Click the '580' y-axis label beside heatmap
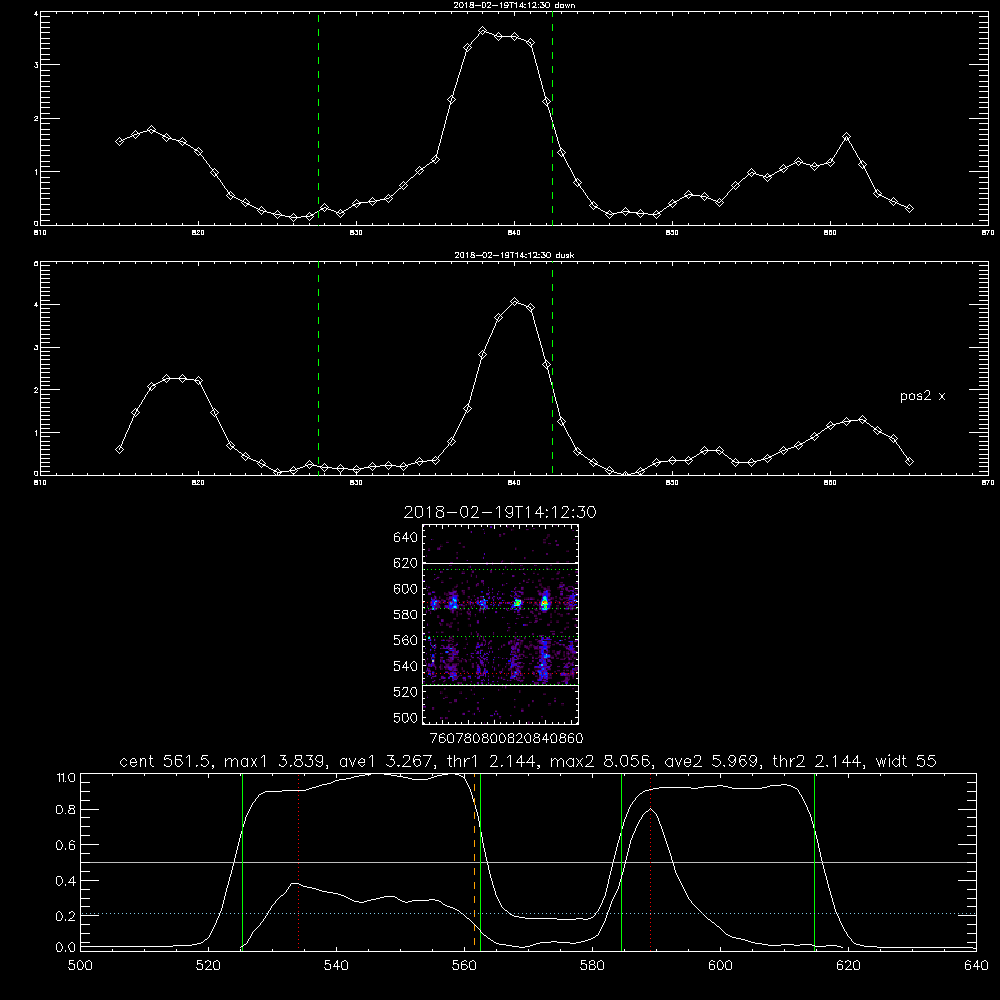Viewport: 1000px width, 1000px height. tap(406, 615)
